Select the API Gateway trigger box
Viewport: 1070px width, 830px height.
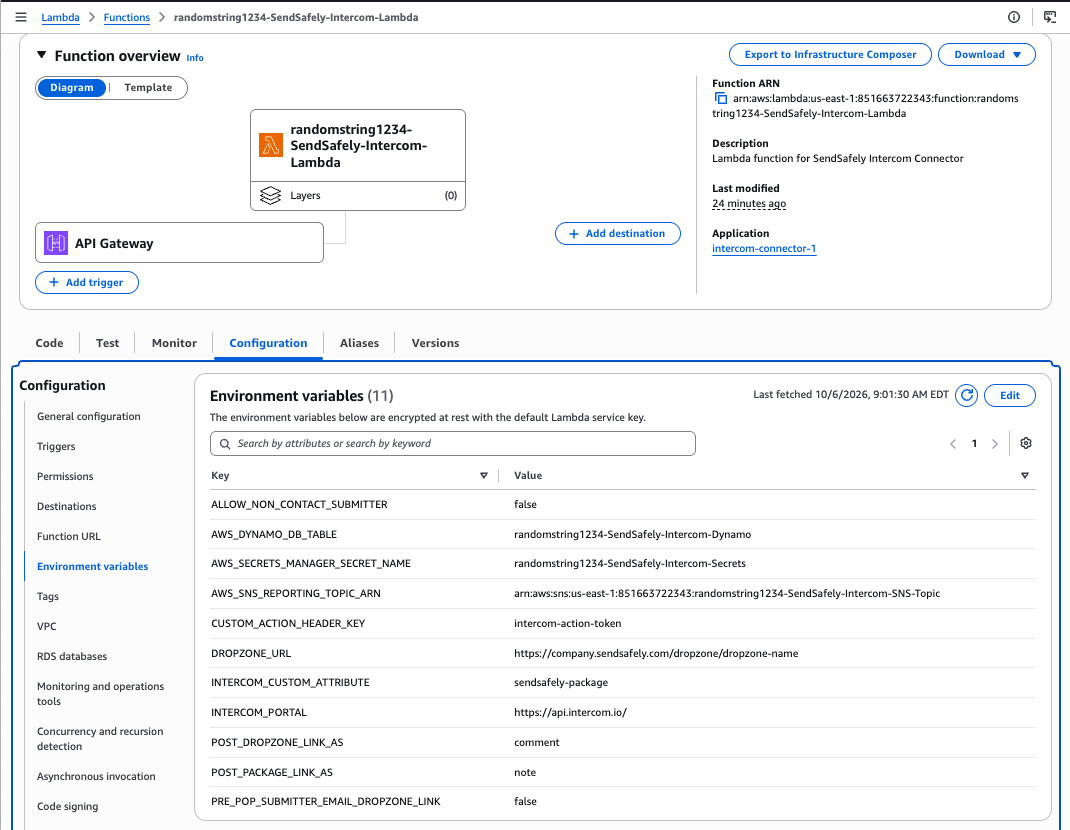pyautogui.click(x=179, y=242)
